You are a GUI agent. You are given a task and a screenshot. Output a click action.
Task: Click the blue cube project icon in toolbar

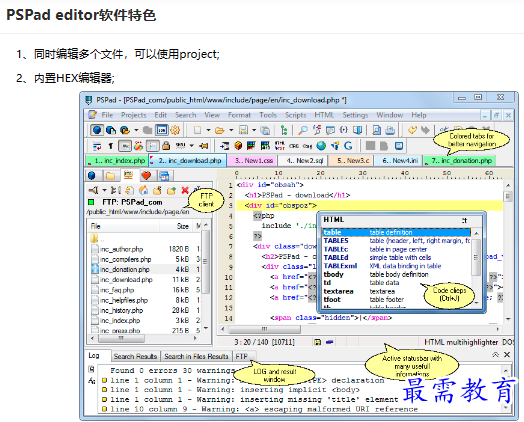[x=97, y=130]
